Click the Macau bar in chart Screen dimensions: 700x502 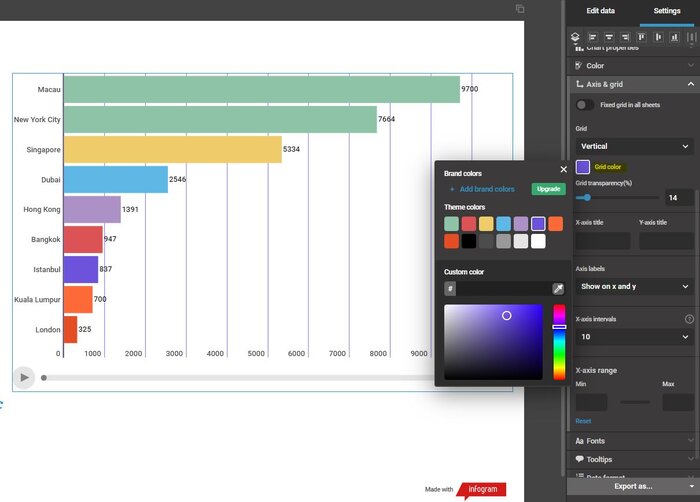262,89
